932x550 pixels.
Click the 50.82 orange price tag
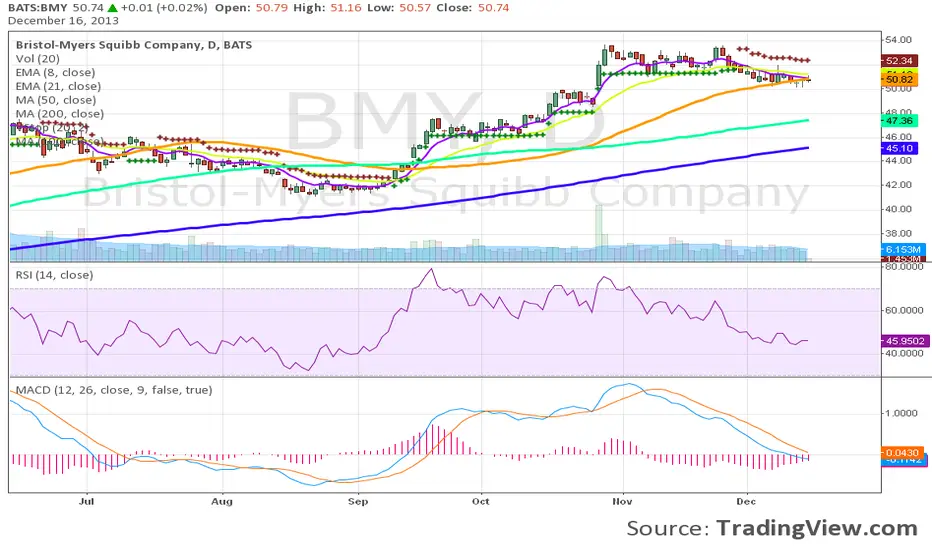click(x=899, y=80)
